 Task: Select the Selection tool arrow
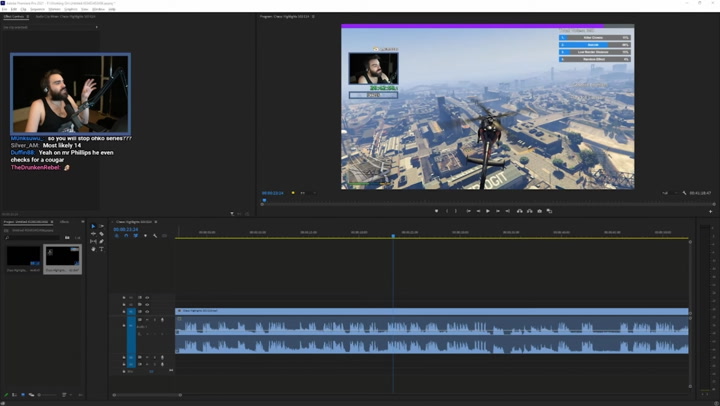(x=93, y=226)
